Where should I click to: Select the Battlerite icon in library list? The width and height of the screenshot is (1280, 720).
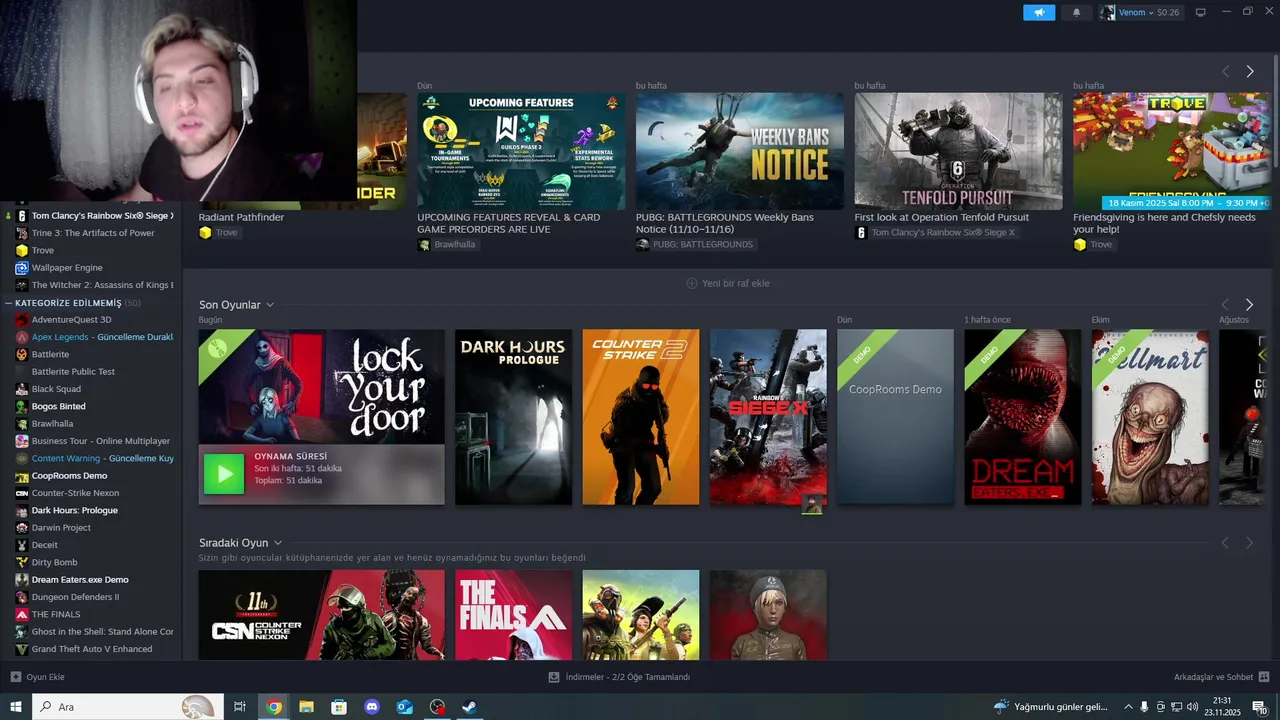[21, 354]
